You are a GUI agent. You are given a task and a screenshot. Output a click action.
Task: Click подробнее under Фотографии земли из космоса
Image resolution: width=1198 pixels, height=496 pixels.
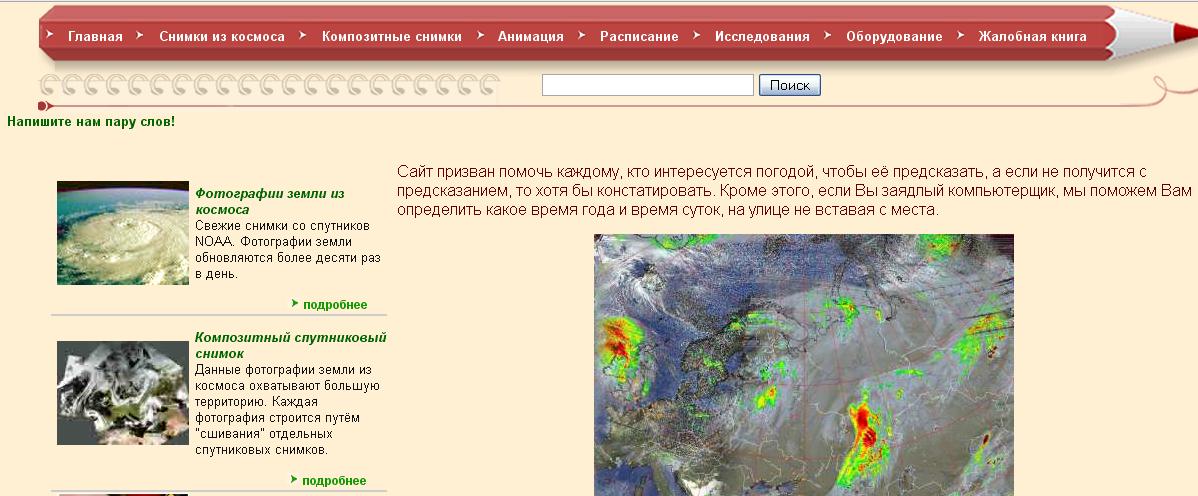pyautogui.click(x=335, y=304)
